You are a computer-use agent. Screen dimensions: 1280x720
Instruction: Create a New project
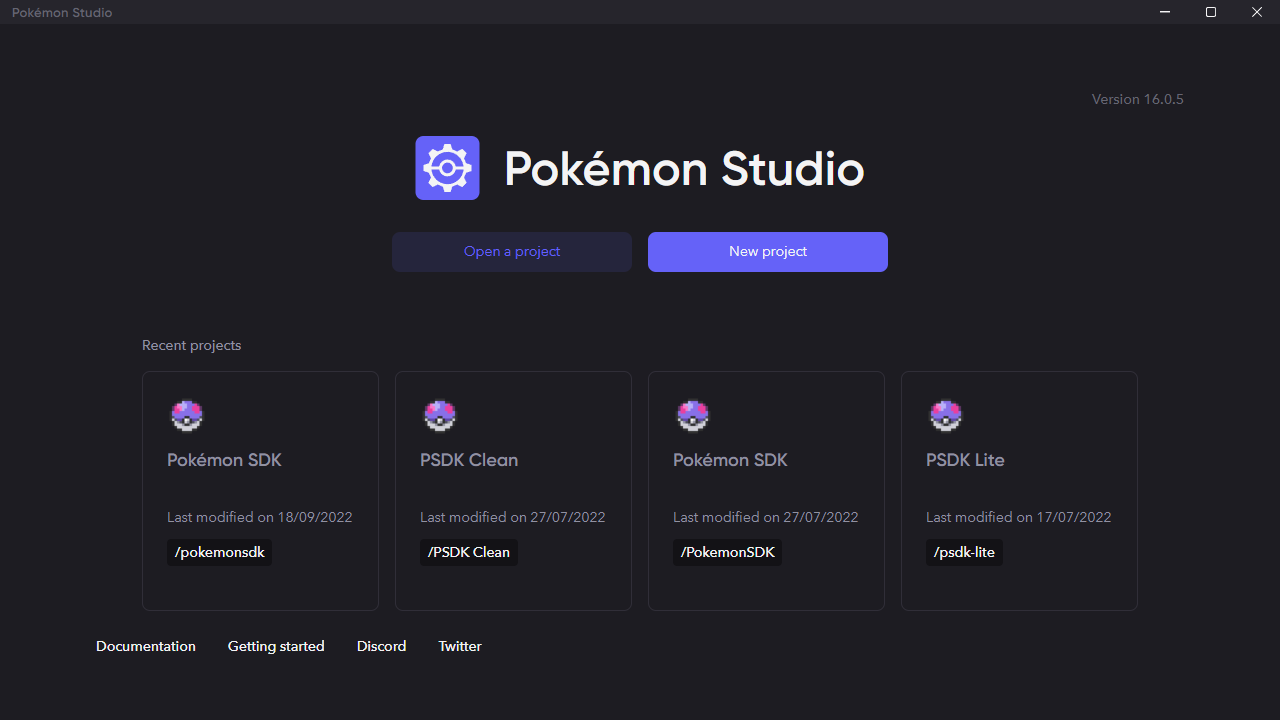[x=768, y=252]
